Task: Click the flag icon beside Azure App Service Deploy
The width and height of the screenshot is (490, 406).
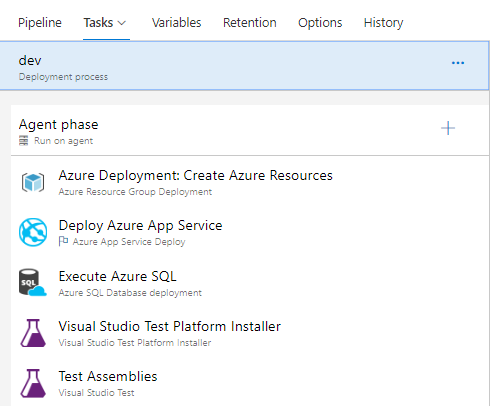Action: point(63,241)
